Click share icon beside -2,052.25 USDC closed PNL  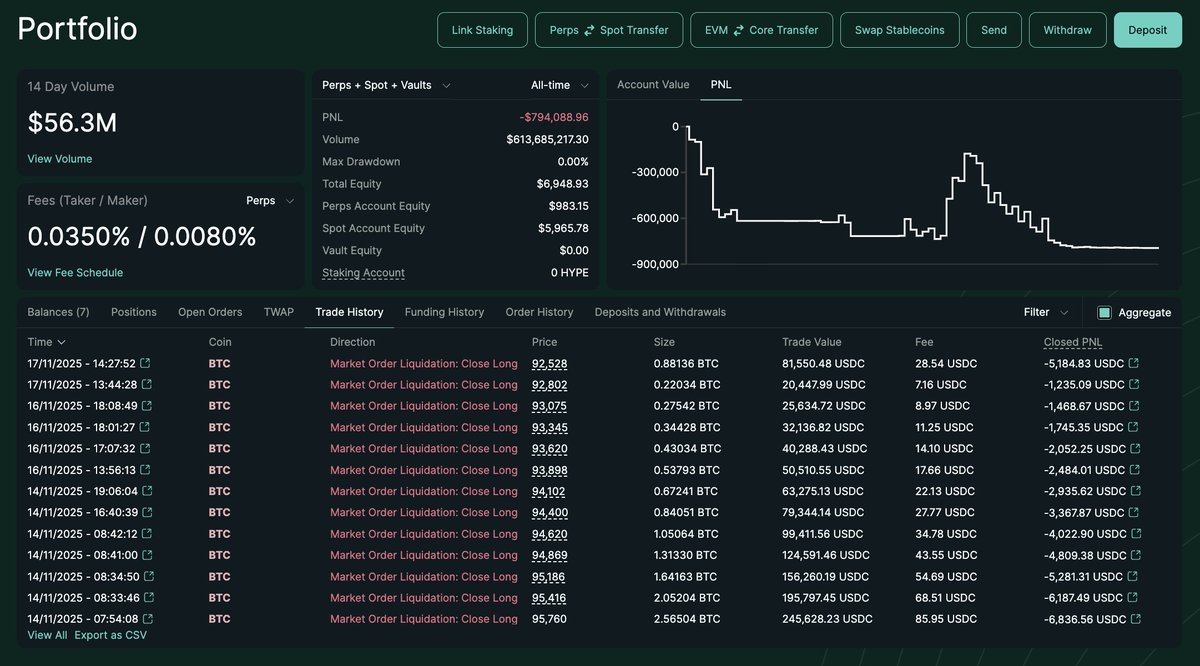(x=1135, y=448)
